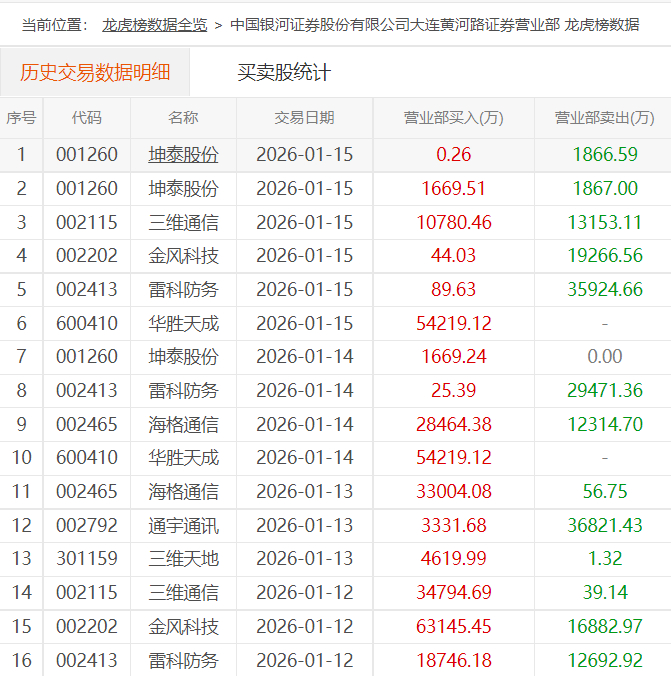Click buy amount 3331.68
Screen dimensions: 671x676
click(454, 526)
